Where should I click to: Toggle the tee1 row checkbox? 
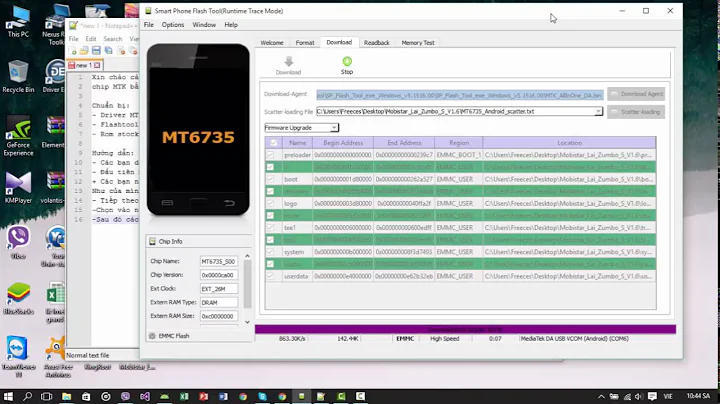tap(270, 228)
